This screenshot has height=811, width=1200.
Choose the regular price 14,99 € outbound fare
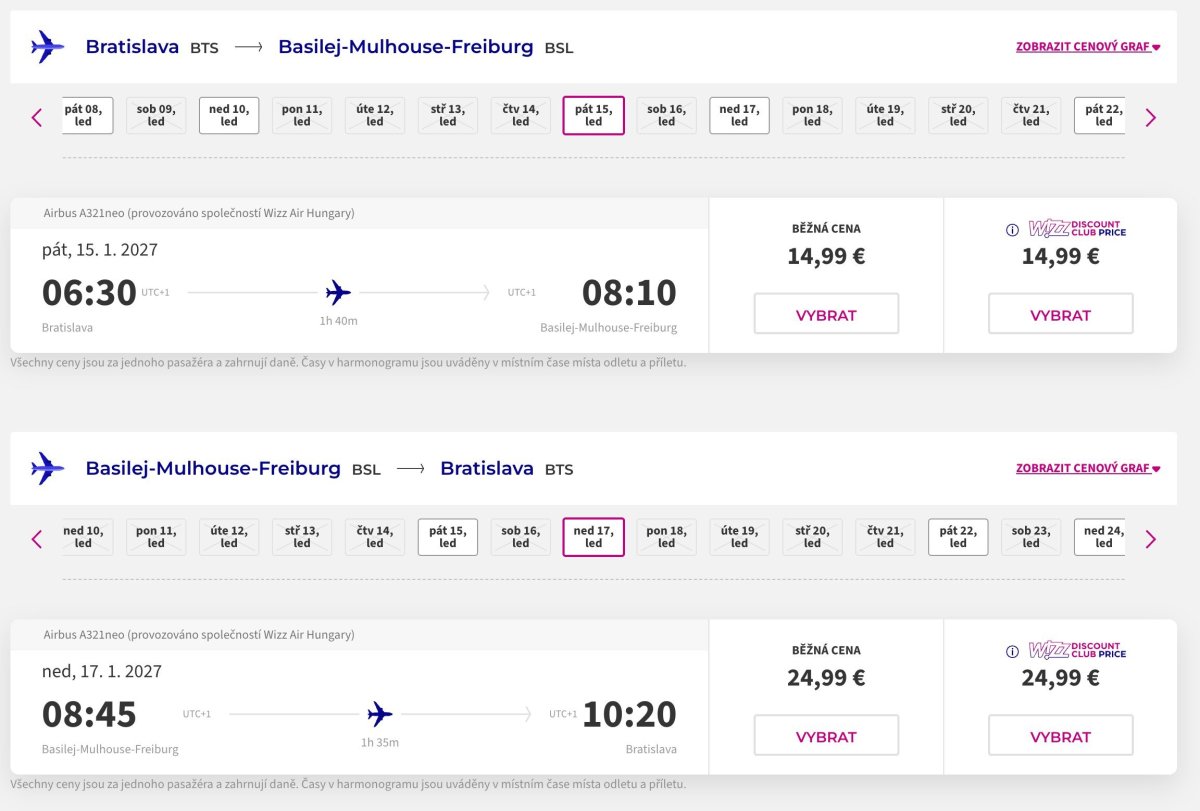(x=826, y=314)
